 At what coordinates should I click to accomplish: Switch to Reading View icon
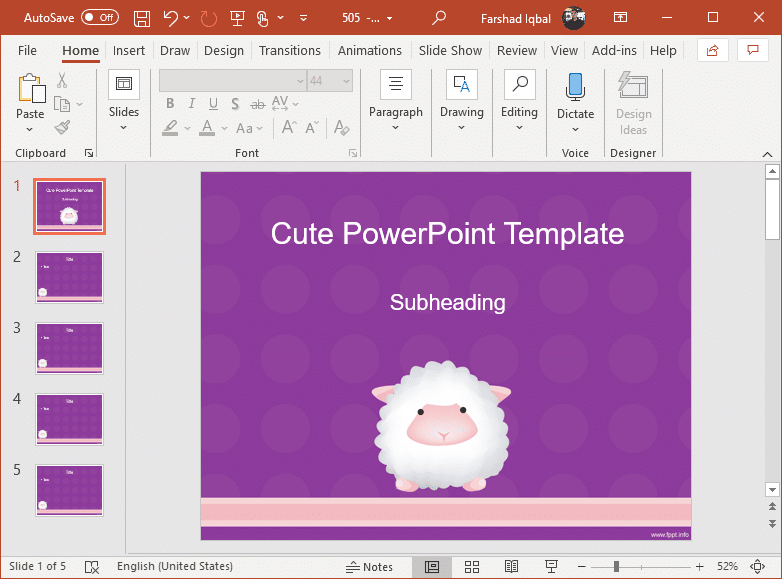pyautogui.click(x=511, y=567)
